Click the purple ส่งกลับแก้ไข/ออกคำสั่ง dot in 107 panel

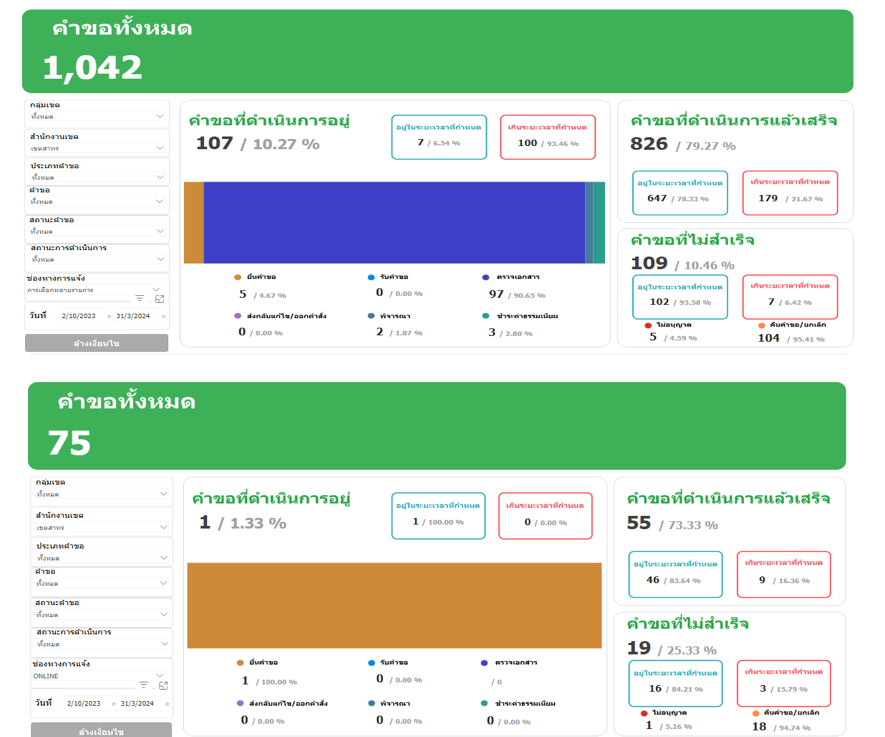point(238,316)
